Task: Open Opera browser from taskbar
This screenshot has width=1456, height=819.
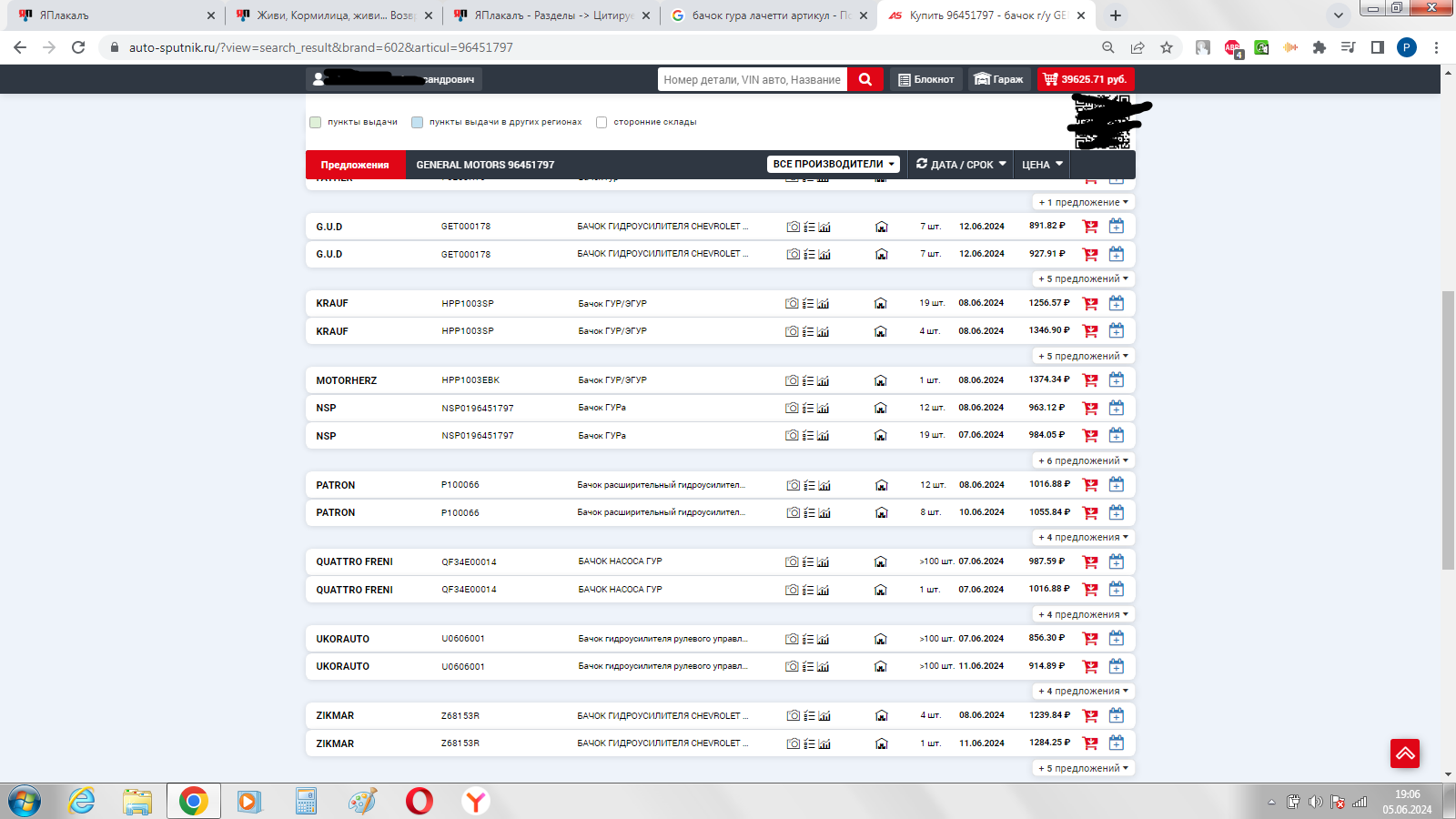Action: click(x=420, y=802)
